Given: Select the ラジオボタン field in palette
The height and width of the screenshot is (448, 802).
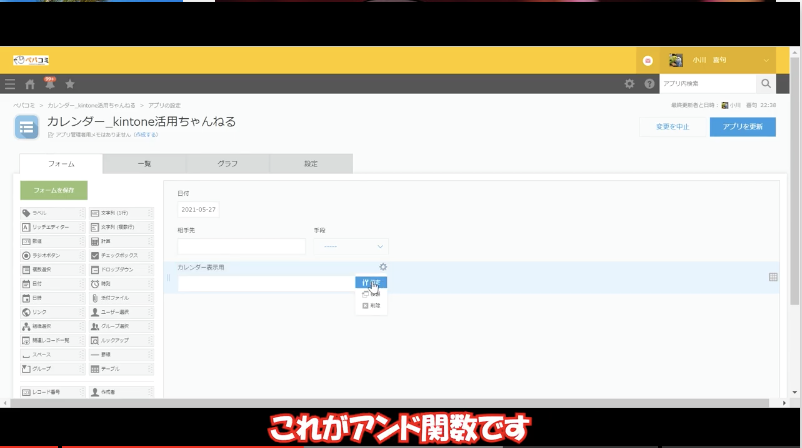Looking at the screenshot, I should pyautogui.click(x=53, y=255).
